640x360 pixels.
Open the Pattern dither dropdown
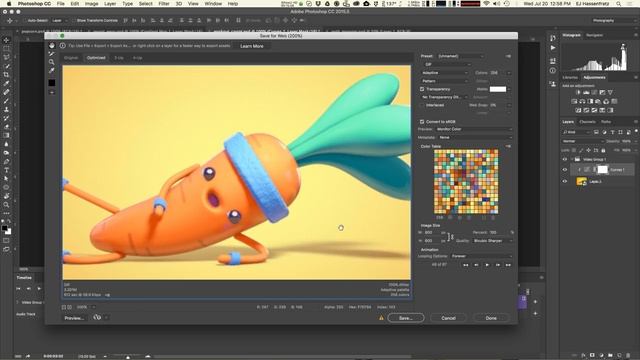click(x=445, y=81)
